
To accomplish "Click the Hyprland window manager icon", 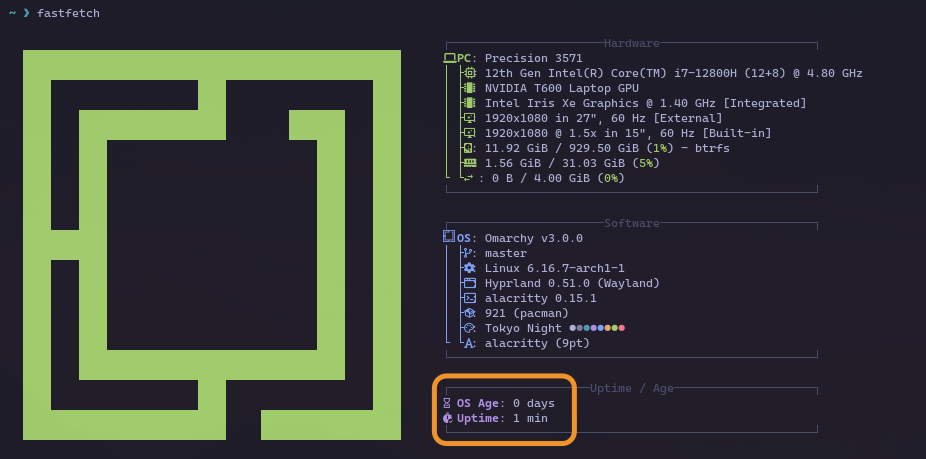I will tap(469, 283).
